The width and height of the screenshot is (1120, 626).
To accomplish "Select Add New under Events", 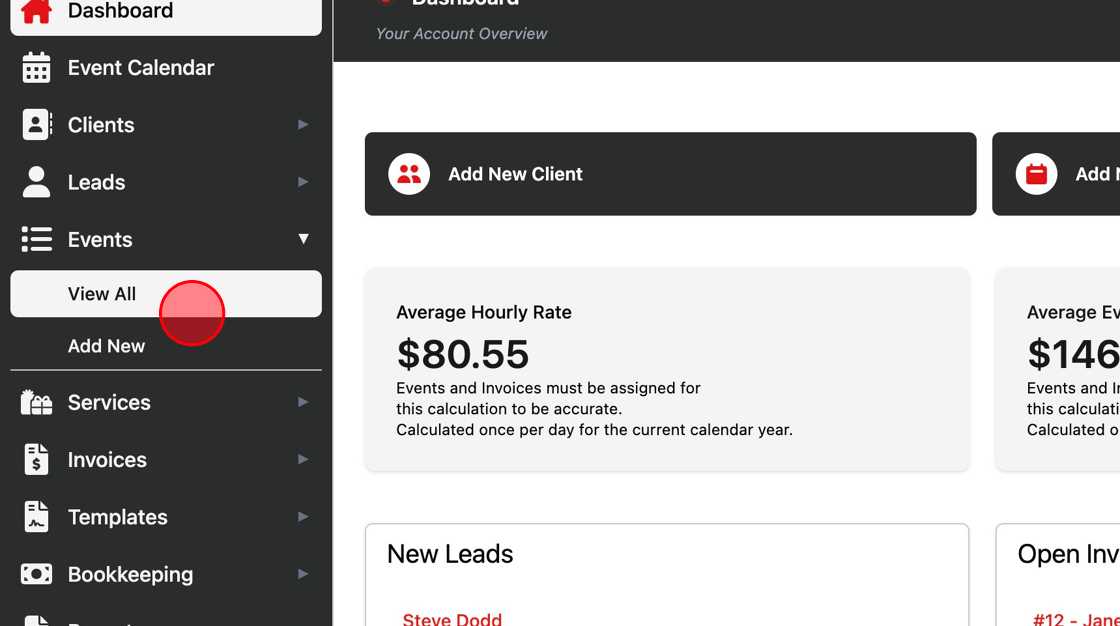I will (106, 346).
